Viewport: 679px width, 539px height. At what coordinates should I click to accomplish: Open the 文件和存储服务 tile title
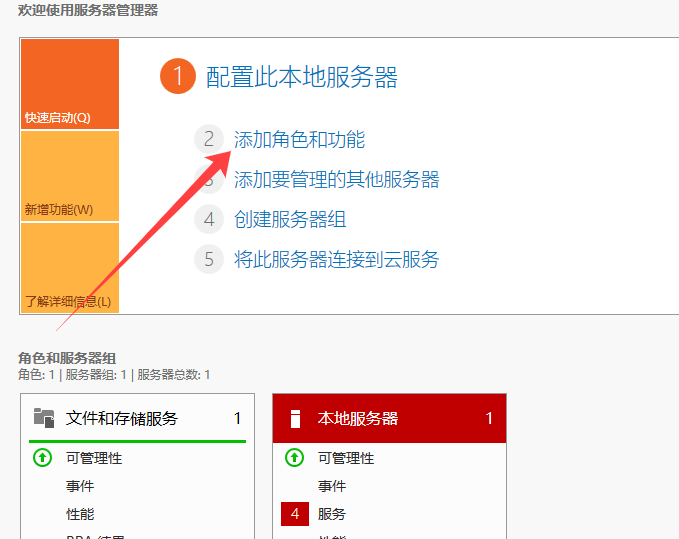121,418
